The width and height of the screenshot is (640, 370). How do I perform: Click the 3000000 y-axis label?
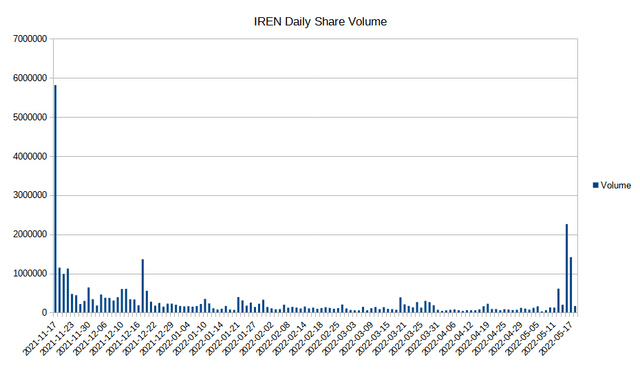[x=30, y=195]
